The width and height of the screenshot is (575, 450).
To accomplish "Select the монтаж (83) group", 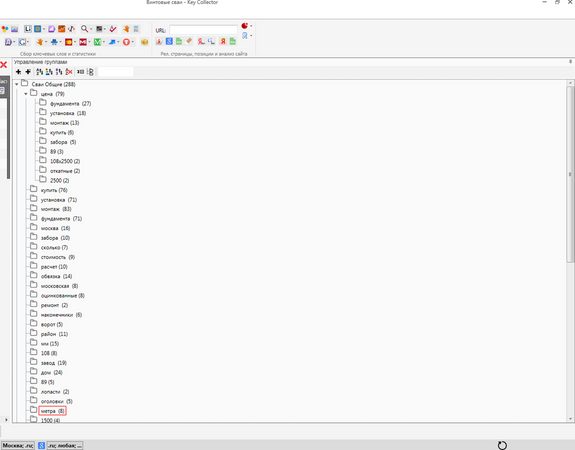I will click(x=56, y=209).
